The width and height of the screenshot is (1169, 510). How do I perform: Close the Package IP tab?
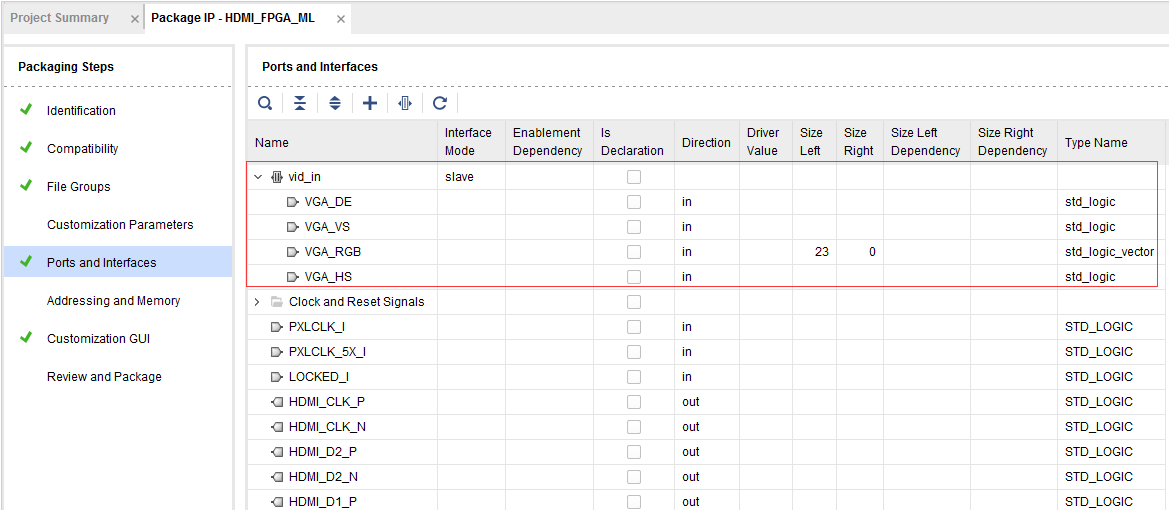pyautogui.click(x=341, y=19)
